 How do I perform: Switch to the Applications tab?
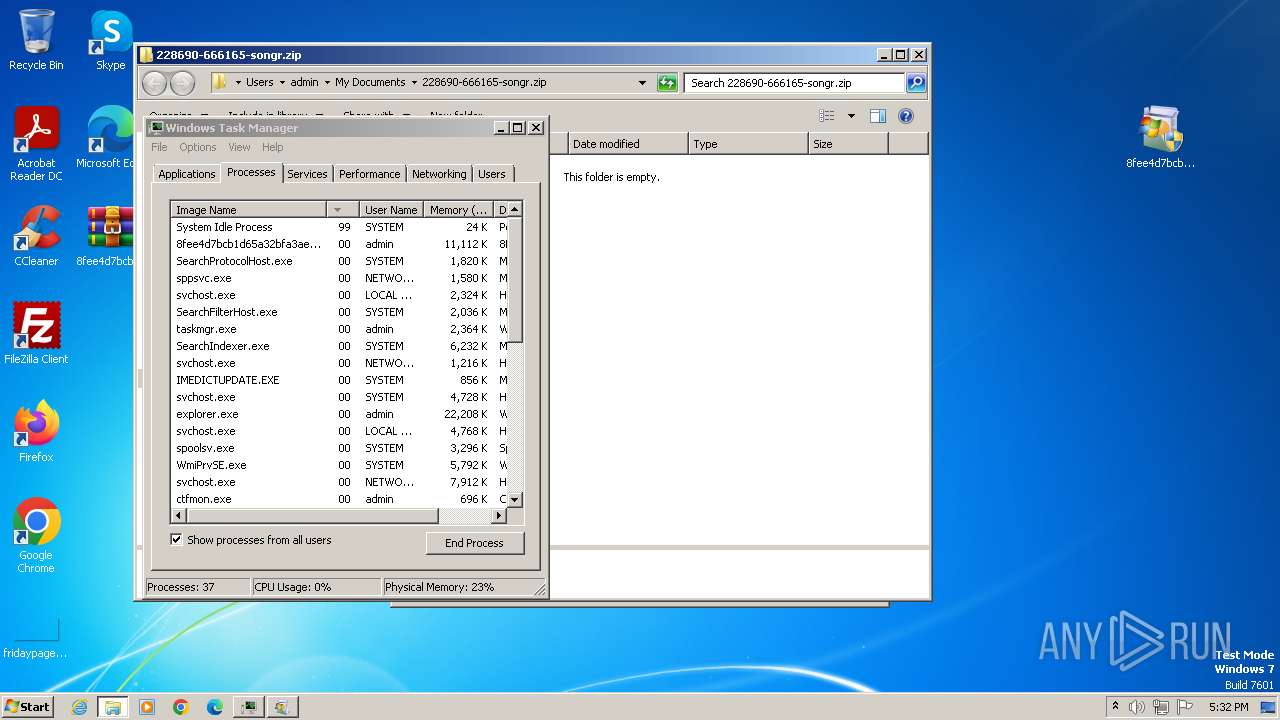187,174
